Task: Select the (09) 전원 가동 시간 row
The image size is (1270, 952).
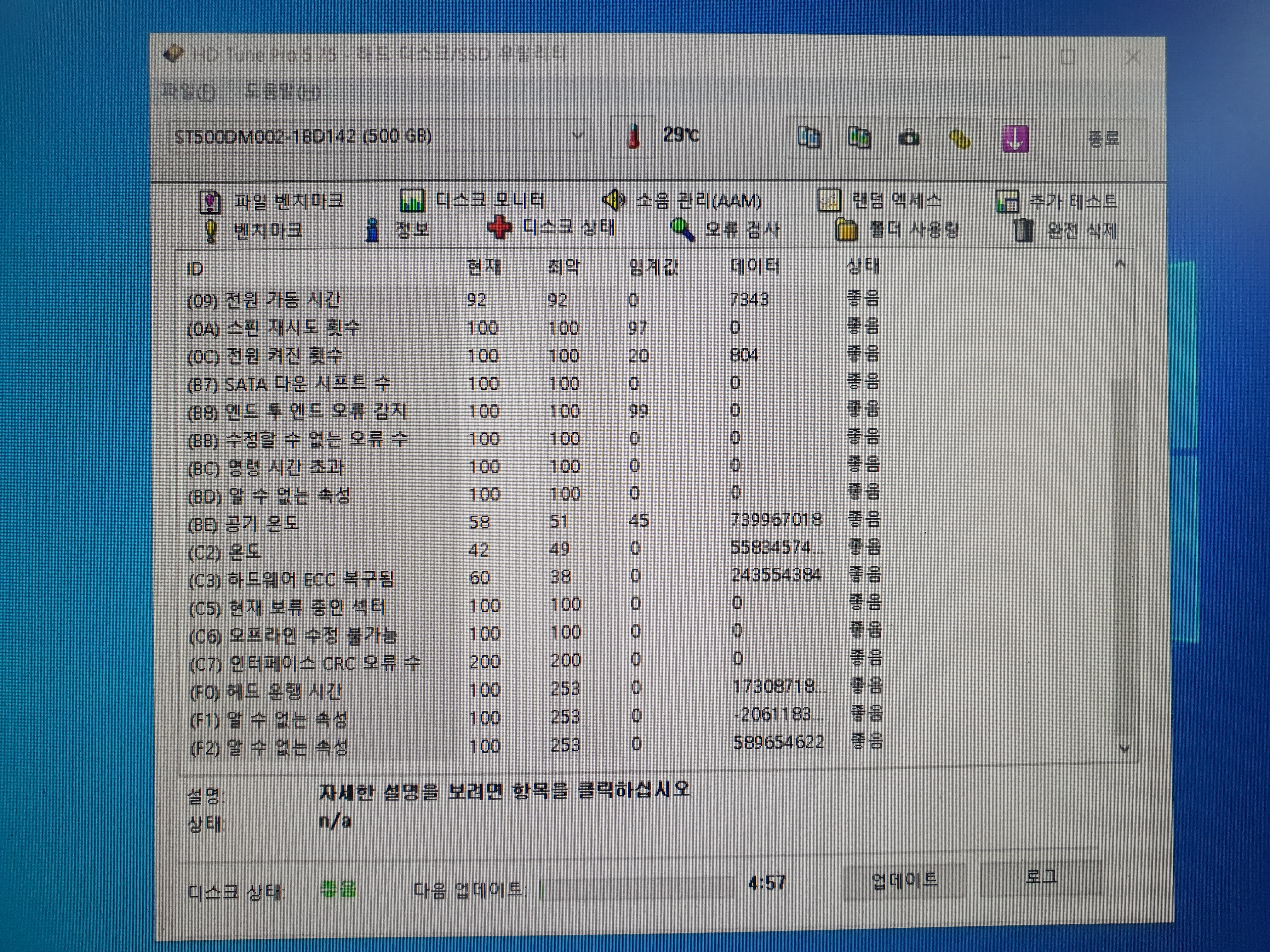Action: point(534,299)
